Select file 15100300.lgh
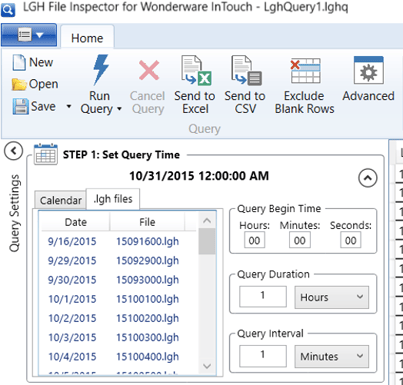The width and height of the screenshot is (403, 385). pos(147,338)
